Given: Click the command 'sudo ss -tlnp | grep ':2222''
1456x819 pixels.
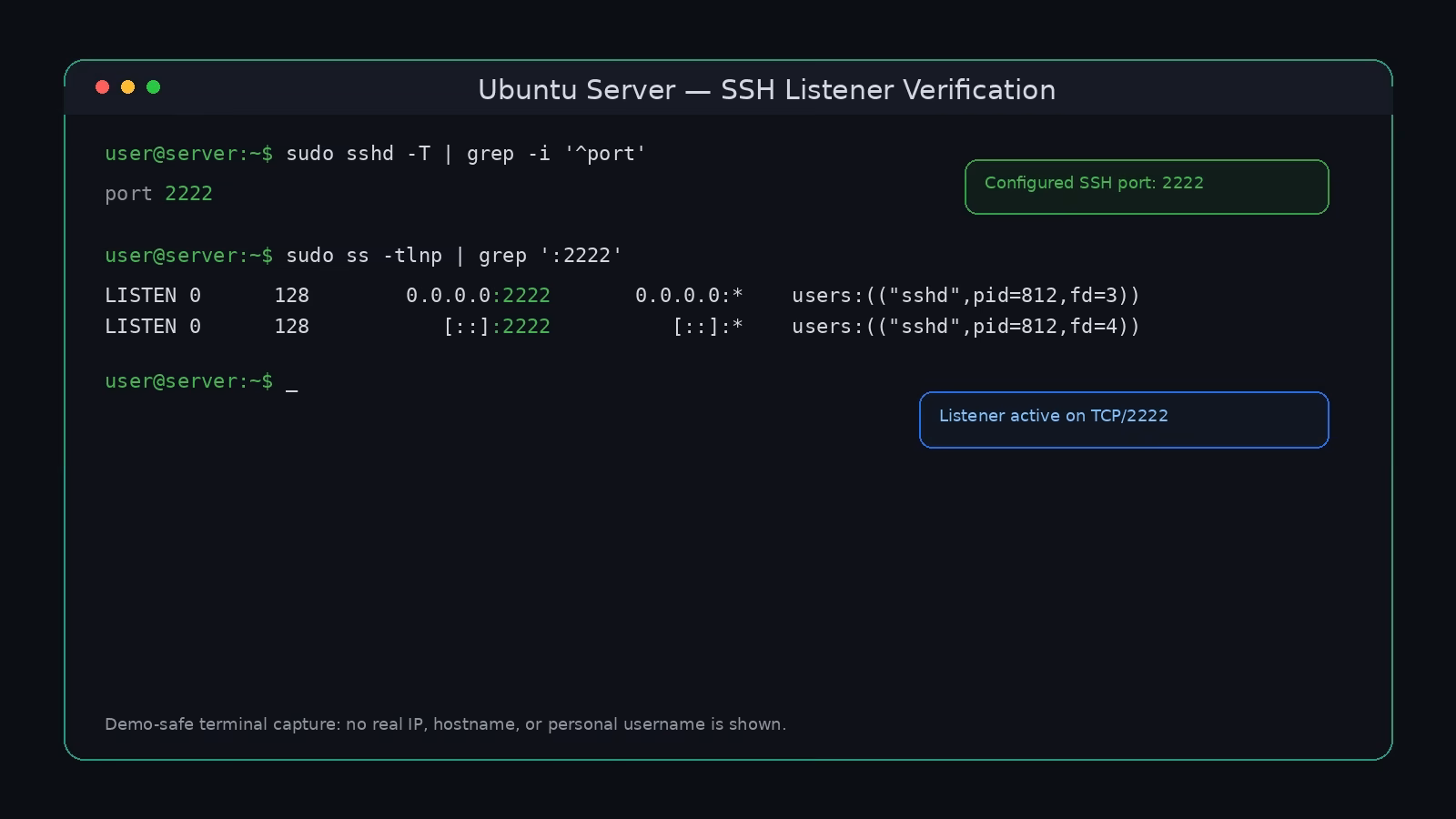Looking at the screenshot, I should (454, 256).
